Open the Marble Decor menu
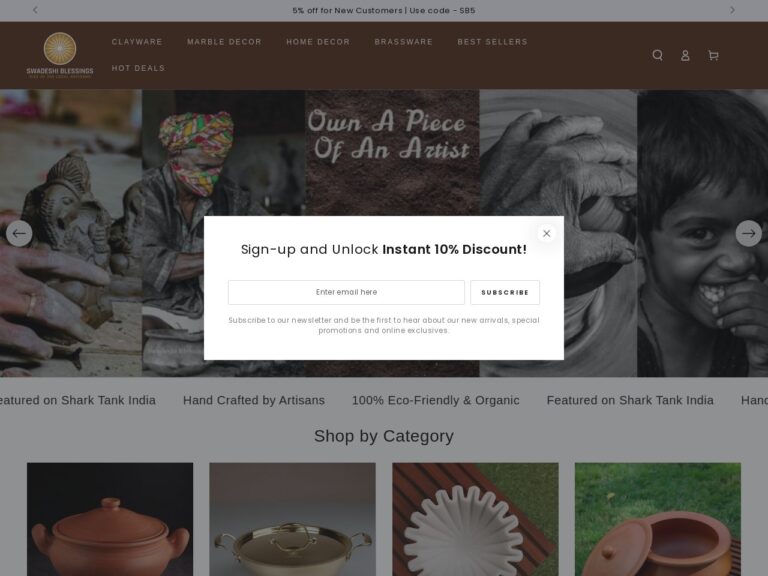The width and height of the screenshot is (768, 576). coord(224,42)
